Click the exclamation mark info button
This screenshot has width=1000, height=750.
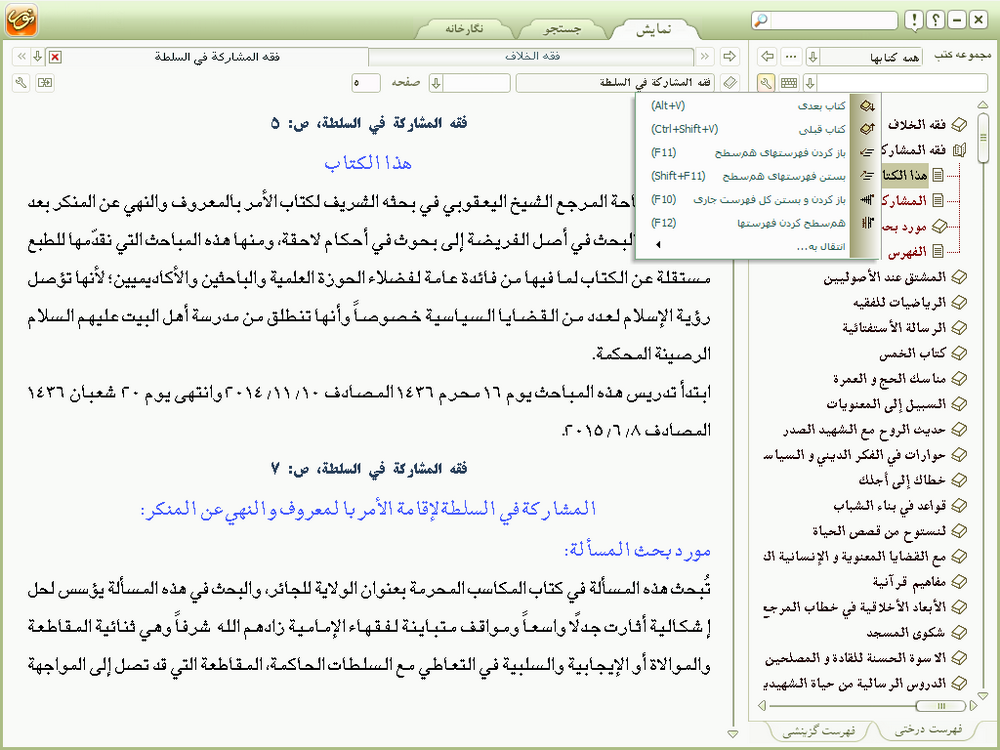914,20
